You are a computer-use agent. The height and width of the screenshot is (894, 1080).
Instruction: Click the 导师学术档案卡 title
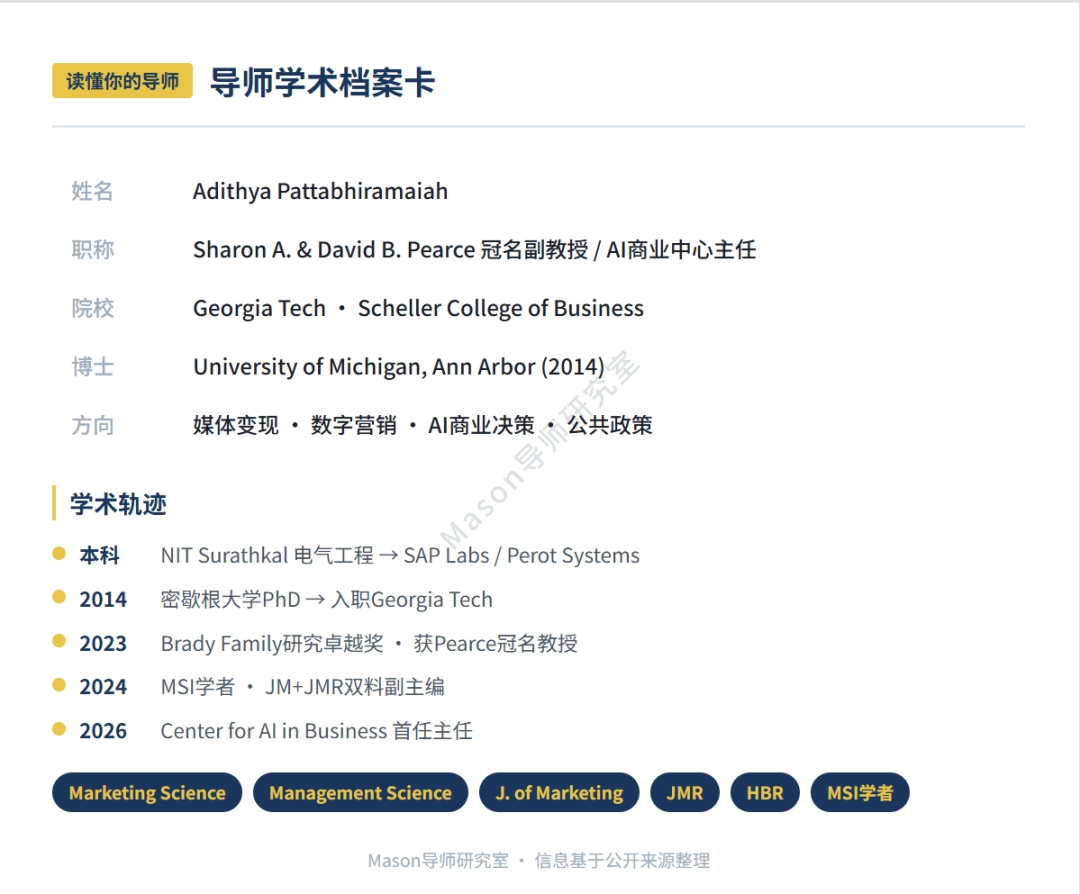322,82
